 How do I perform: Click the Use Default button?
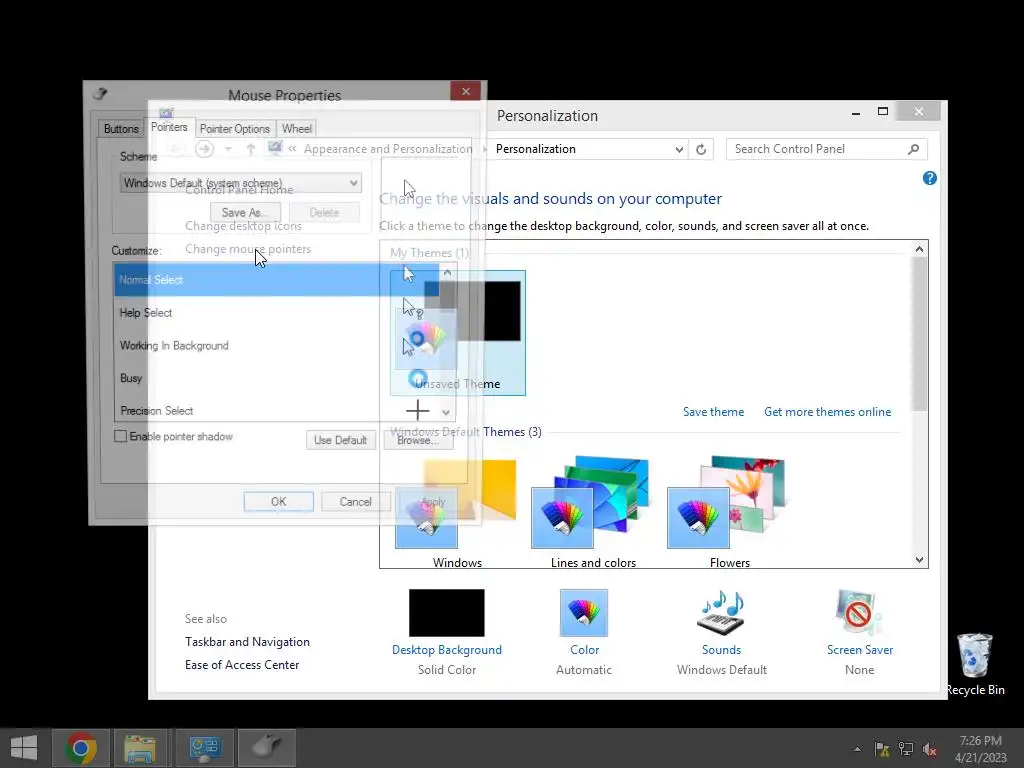(340, 440)
